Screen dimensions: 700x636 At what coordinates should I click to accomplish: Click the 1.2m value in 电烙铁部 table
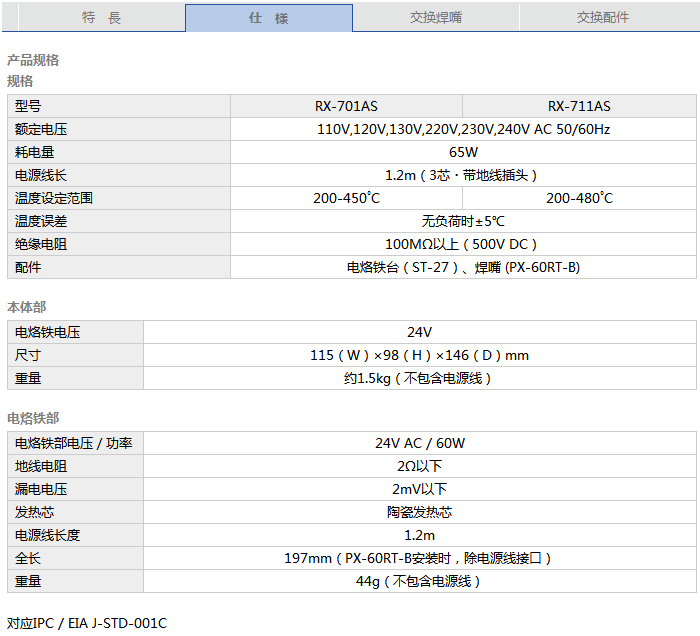[x=420, y=535]
